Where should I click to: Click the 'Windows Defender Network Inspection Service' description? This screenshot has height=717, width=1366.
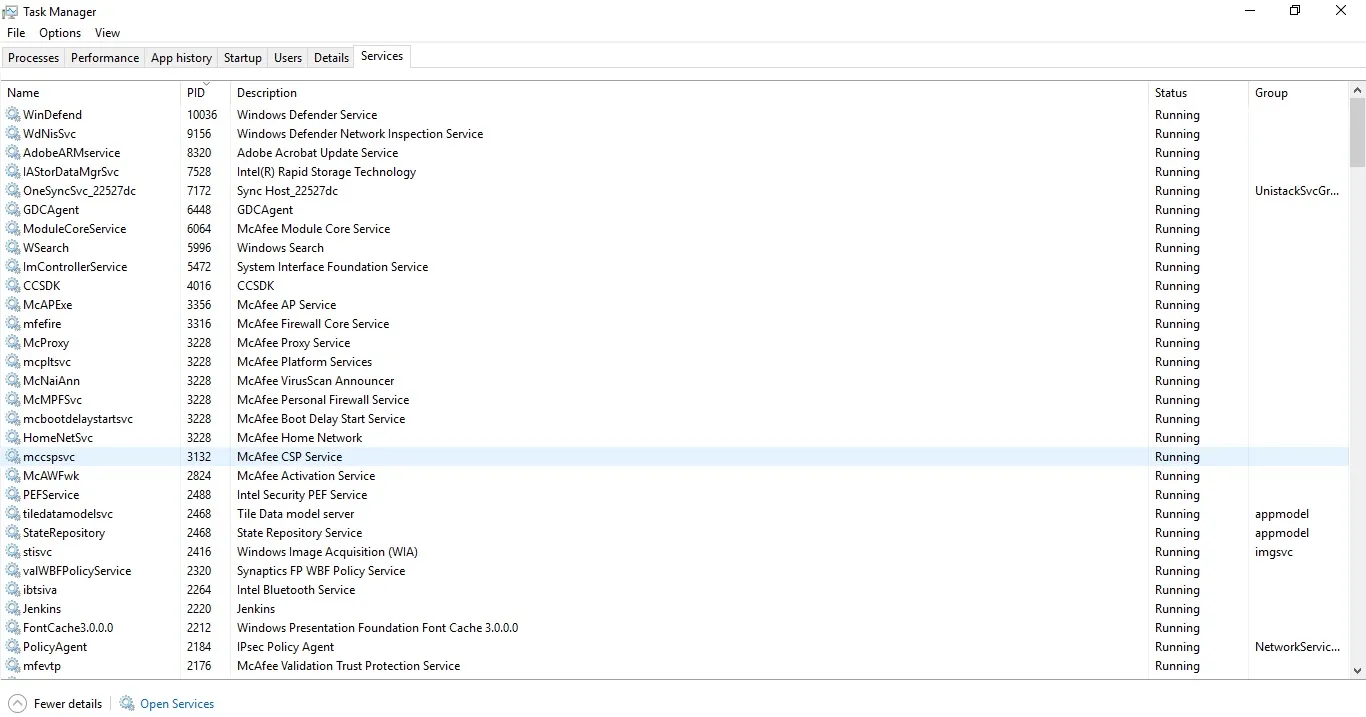[360, 134]
